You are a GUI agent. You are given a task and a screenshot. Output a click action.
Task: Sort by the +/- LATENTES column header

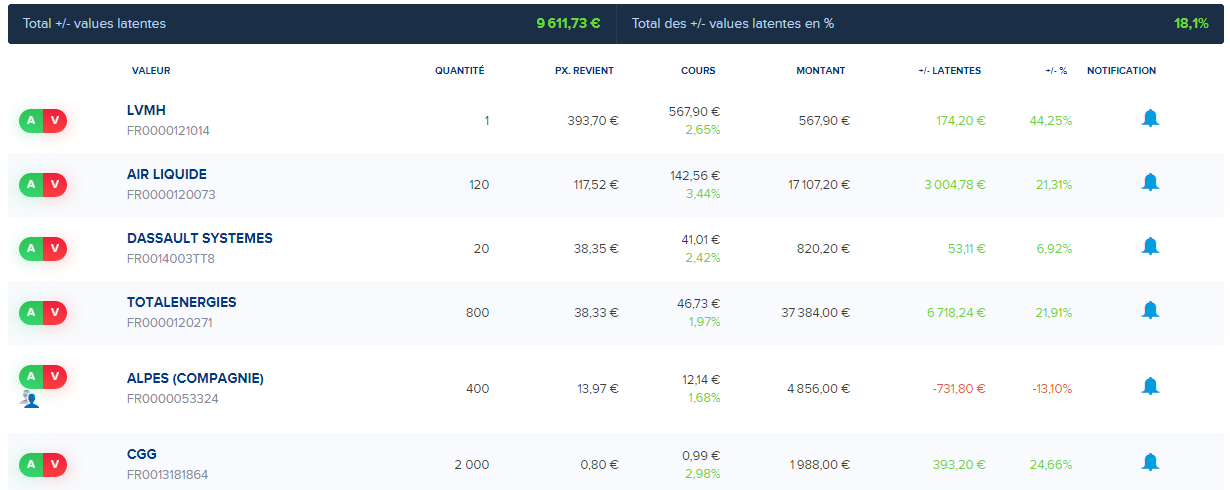coord(949,71)
